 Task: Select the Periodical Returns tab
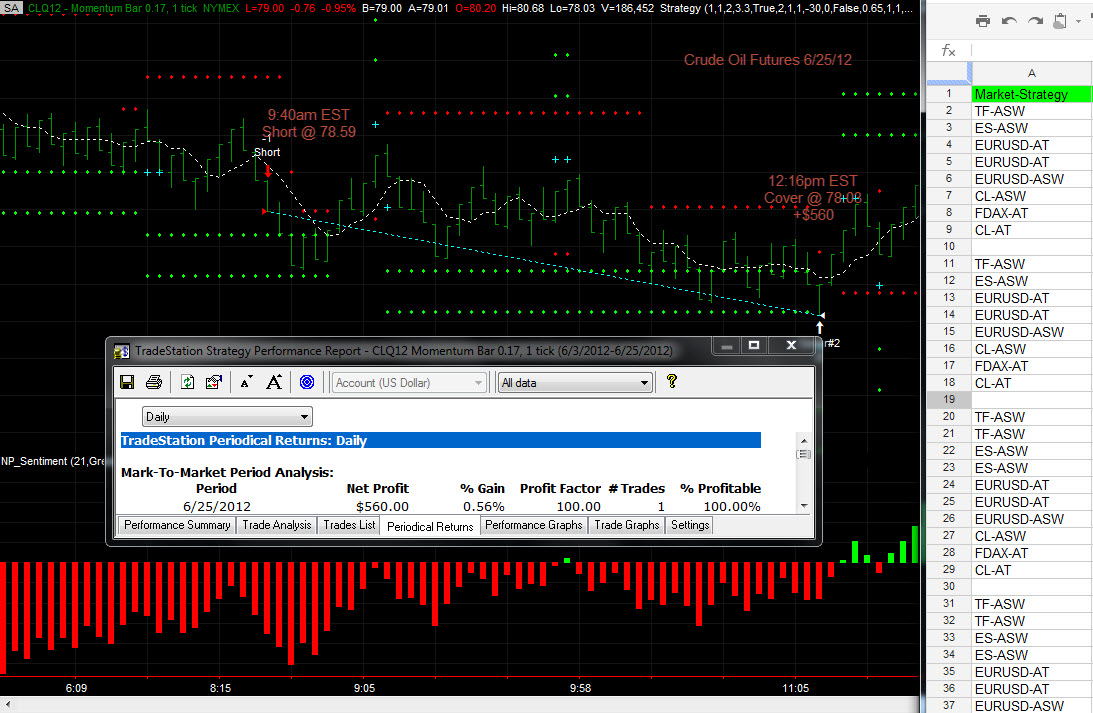(430, 526)
